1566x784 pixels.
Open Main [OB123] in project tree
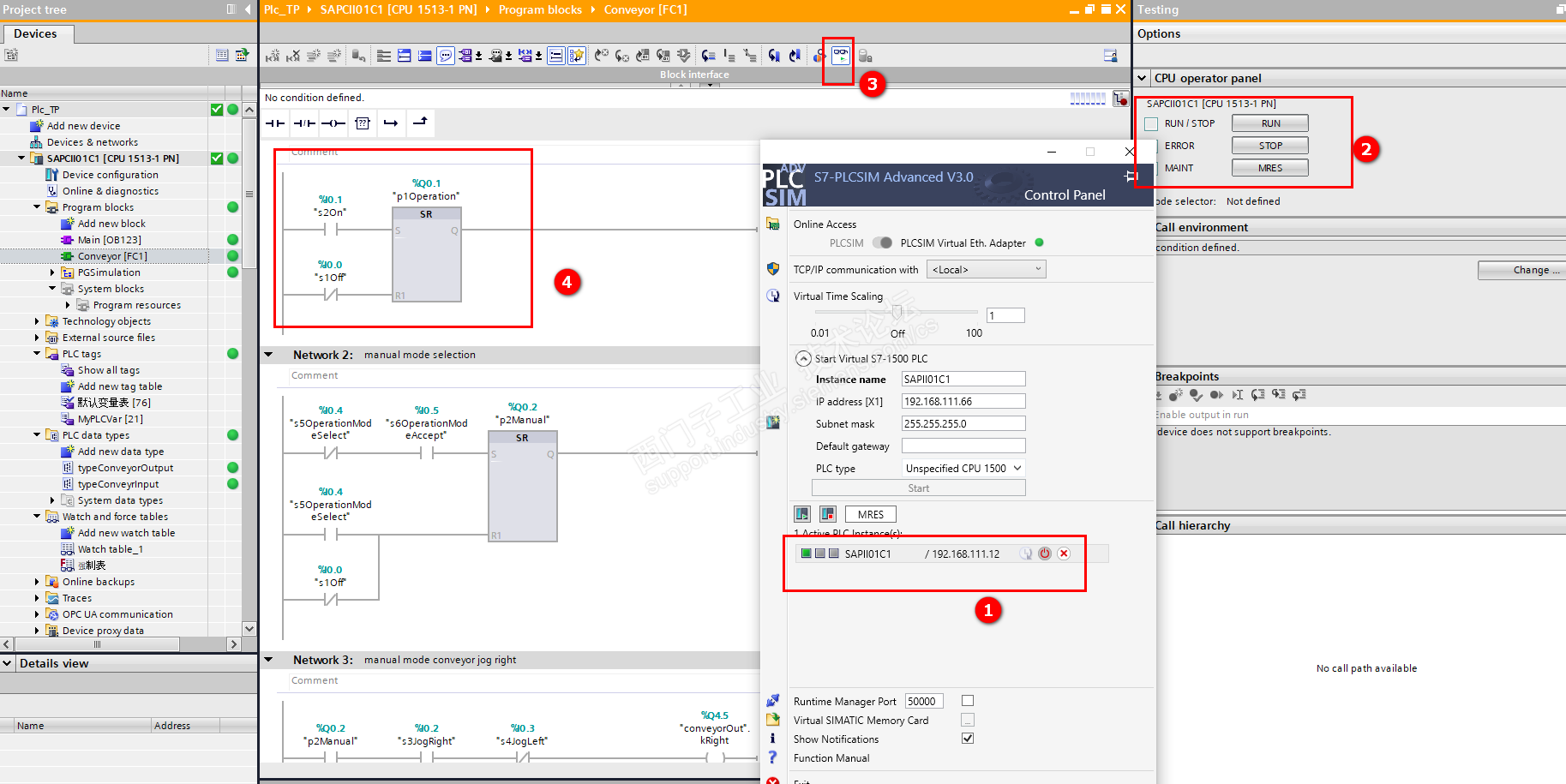(110, 240)
